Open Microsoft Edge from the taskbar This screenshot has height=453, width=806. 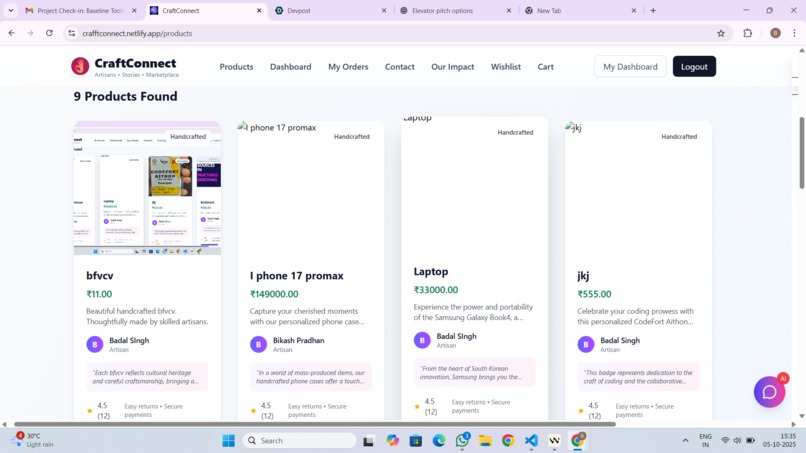pos(438,441)
